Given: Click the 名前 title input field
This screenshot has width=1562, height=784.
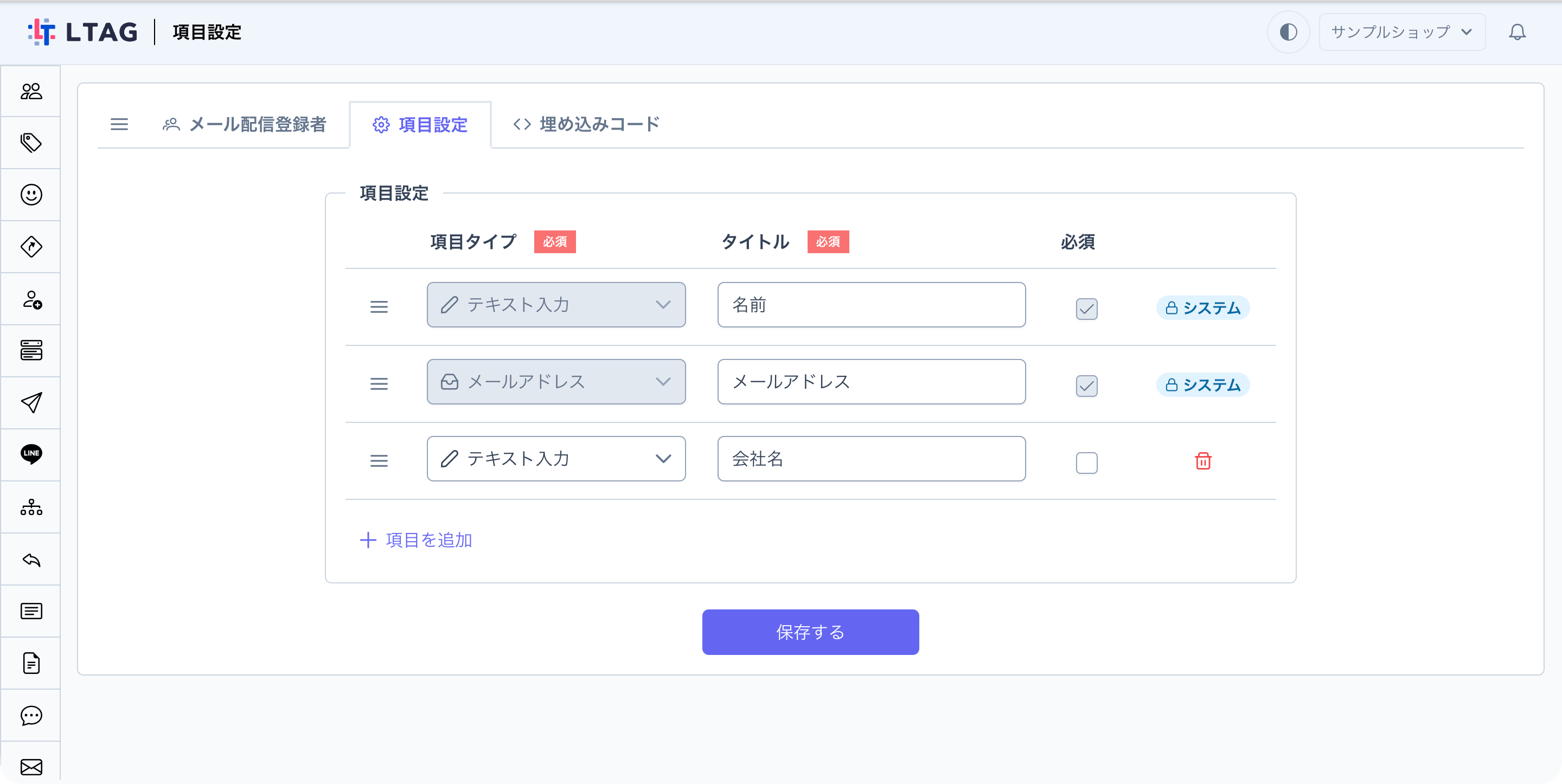Looking at the screenshot, I should (x=872, y=305).
